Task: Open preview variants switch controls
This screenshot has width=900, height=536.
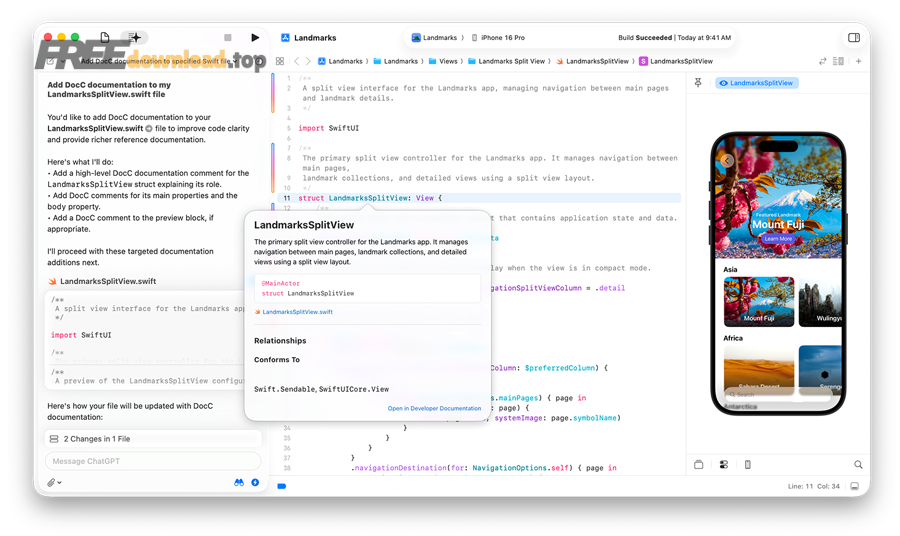Action: 724,464
